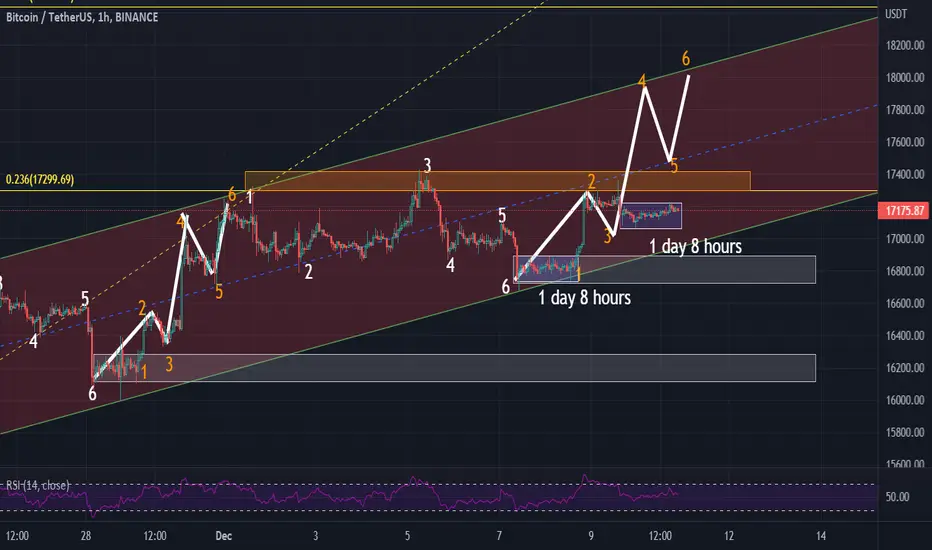
Task: Click the USDT currency label
Action: (896, 14)
